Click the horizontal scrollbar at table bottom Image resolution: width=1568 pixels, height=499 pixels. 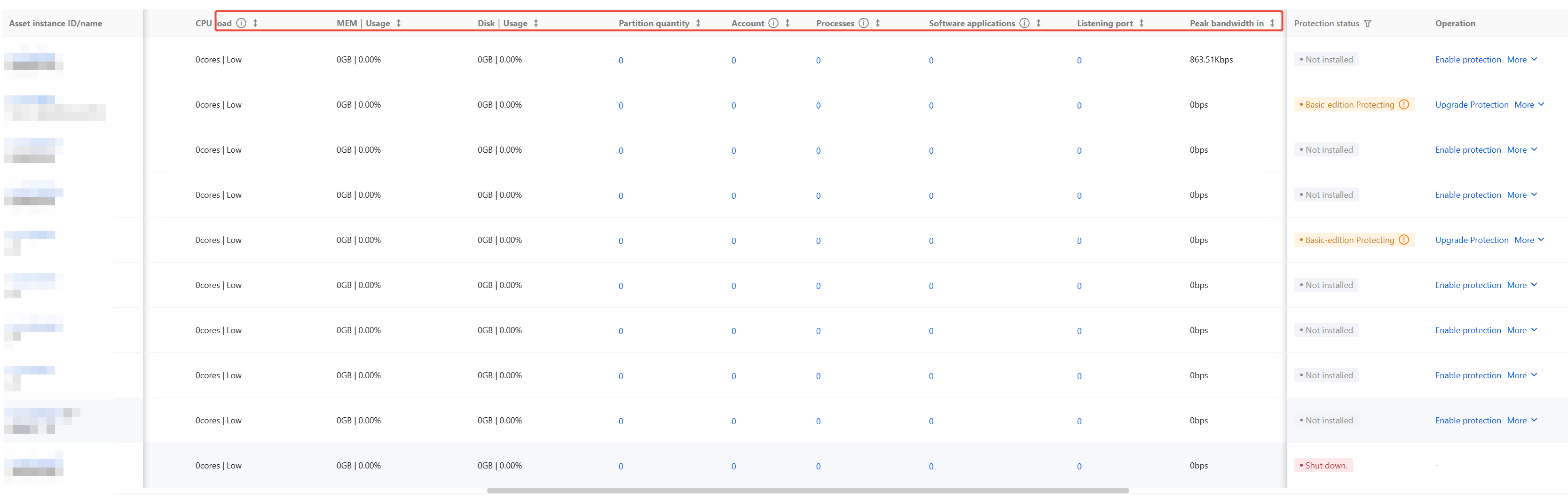click(x=808, y=491)
